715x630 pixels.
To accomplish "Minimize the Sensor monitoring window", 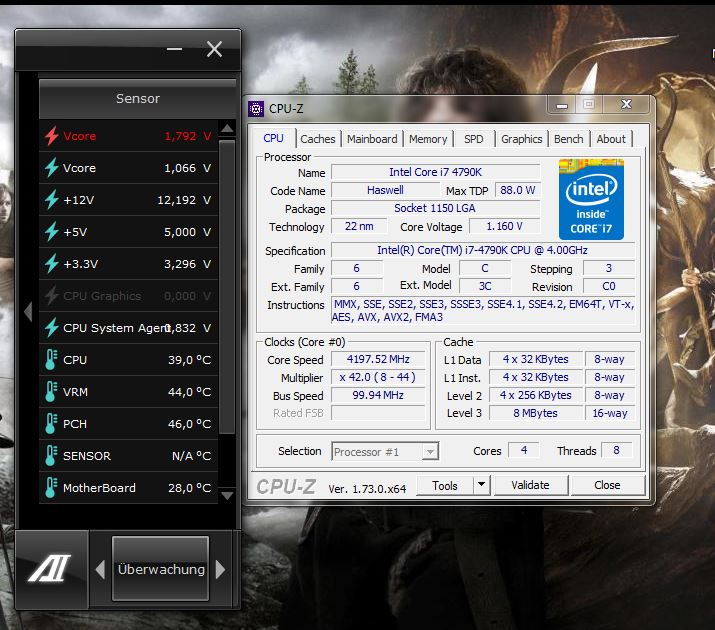I will [x=174, y=49].
